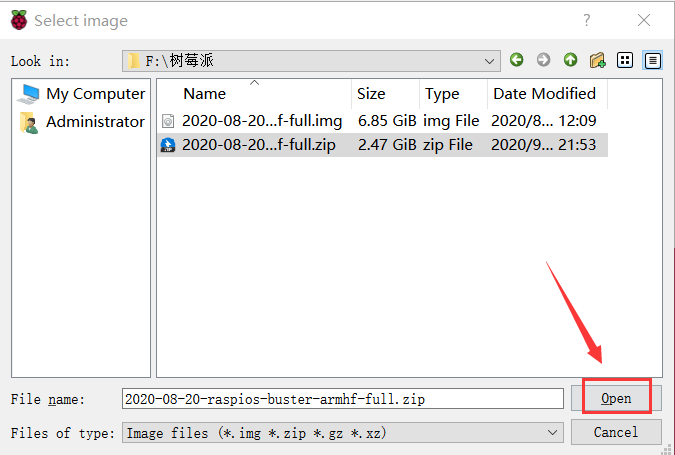
Task: Click the 'zip File' type cell
Action: click(448, 145)
